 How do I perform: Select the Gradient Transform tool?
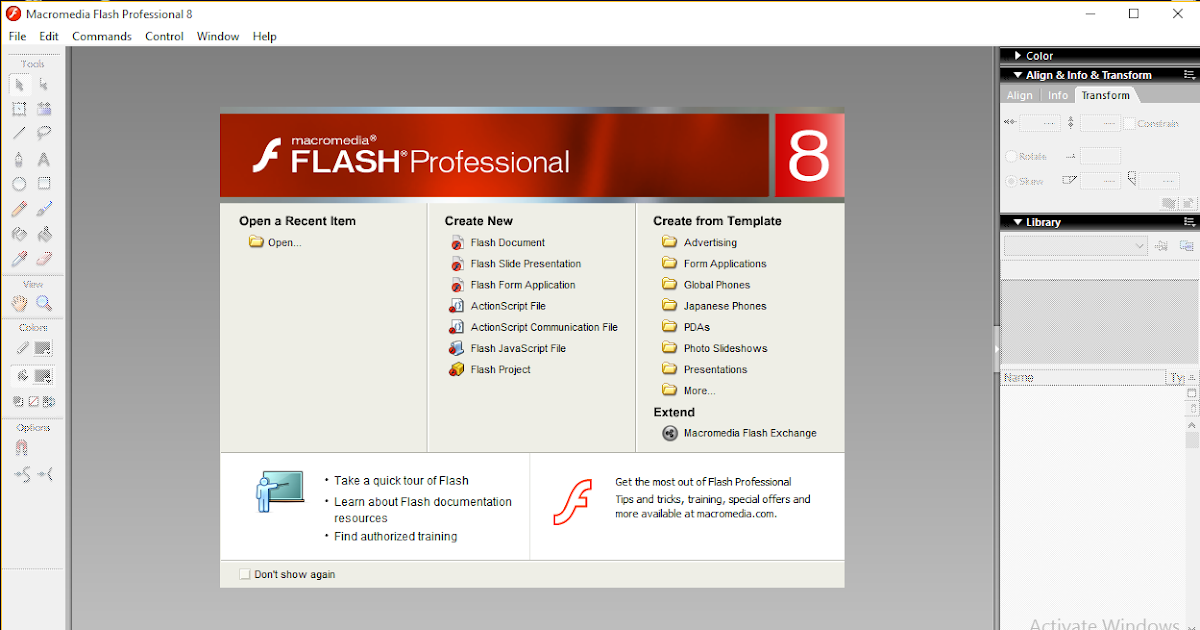pyautogui.click(x=44, y=109)
